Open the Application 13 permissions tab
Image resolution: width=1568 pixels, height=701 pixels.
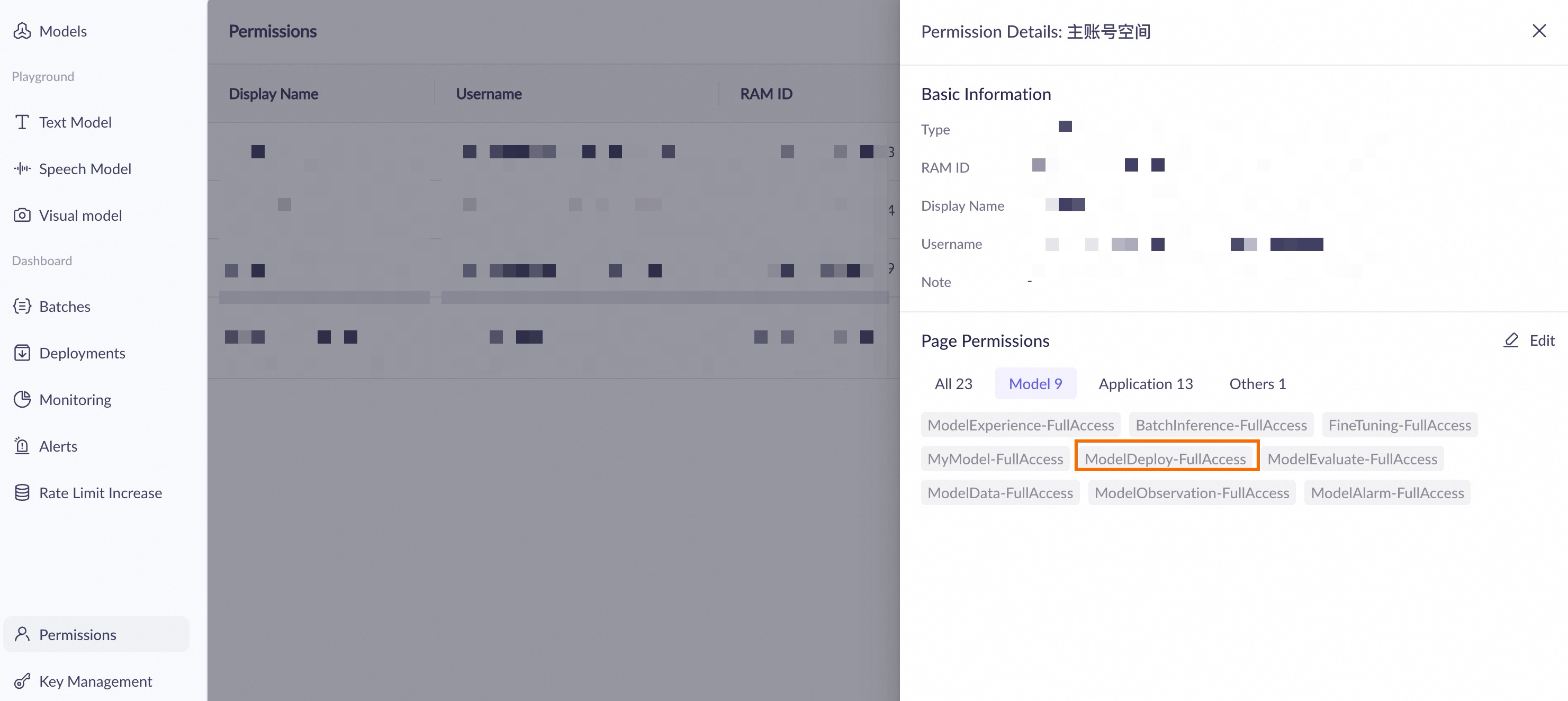(x=1146, y=383)
